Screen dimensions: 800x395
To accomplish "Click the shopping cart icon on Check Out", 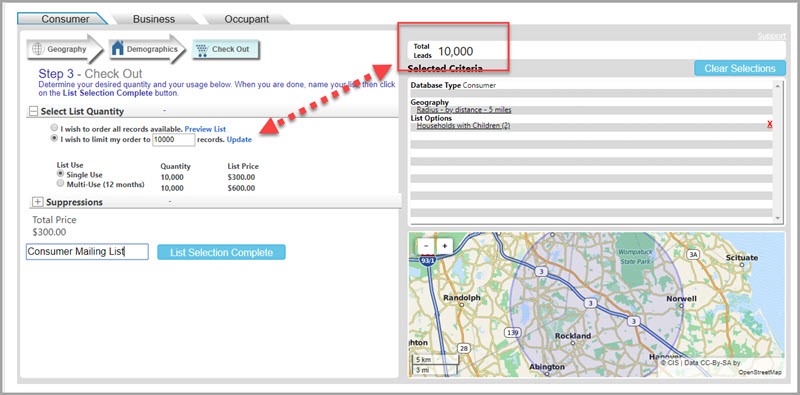I will [202, 50].
